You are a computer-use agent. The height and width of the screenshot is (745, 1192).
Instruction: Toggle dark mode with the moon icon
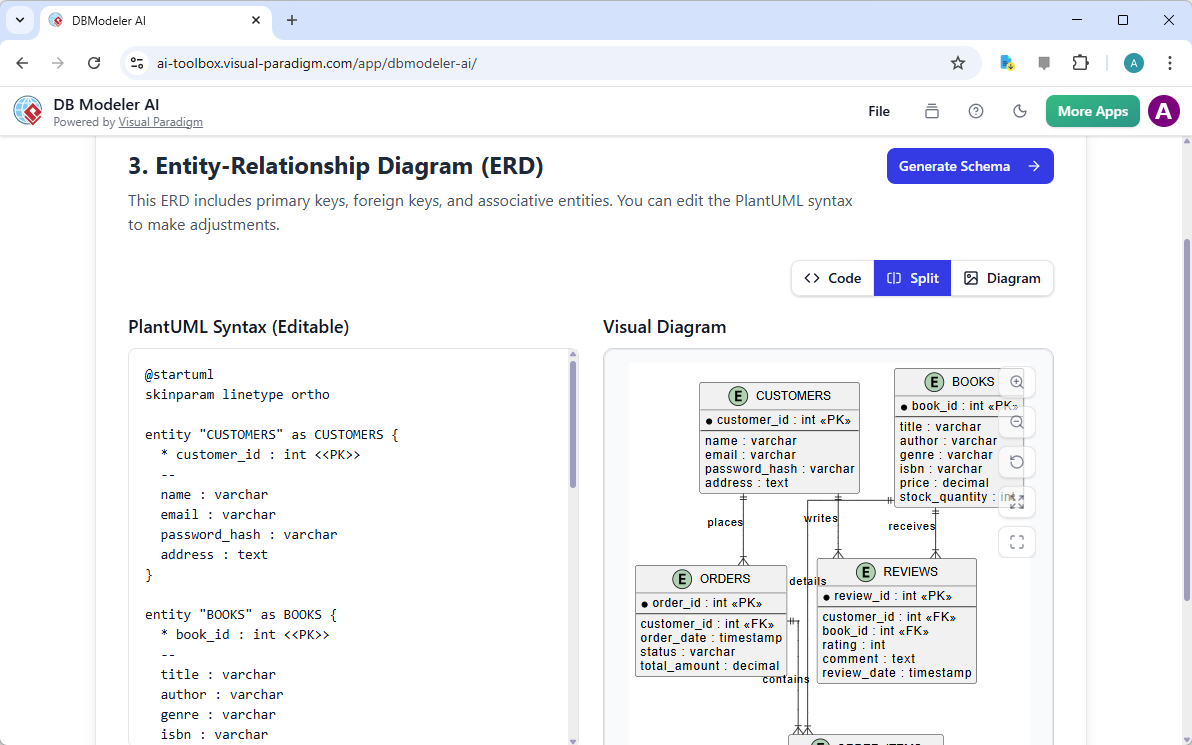1020,111
